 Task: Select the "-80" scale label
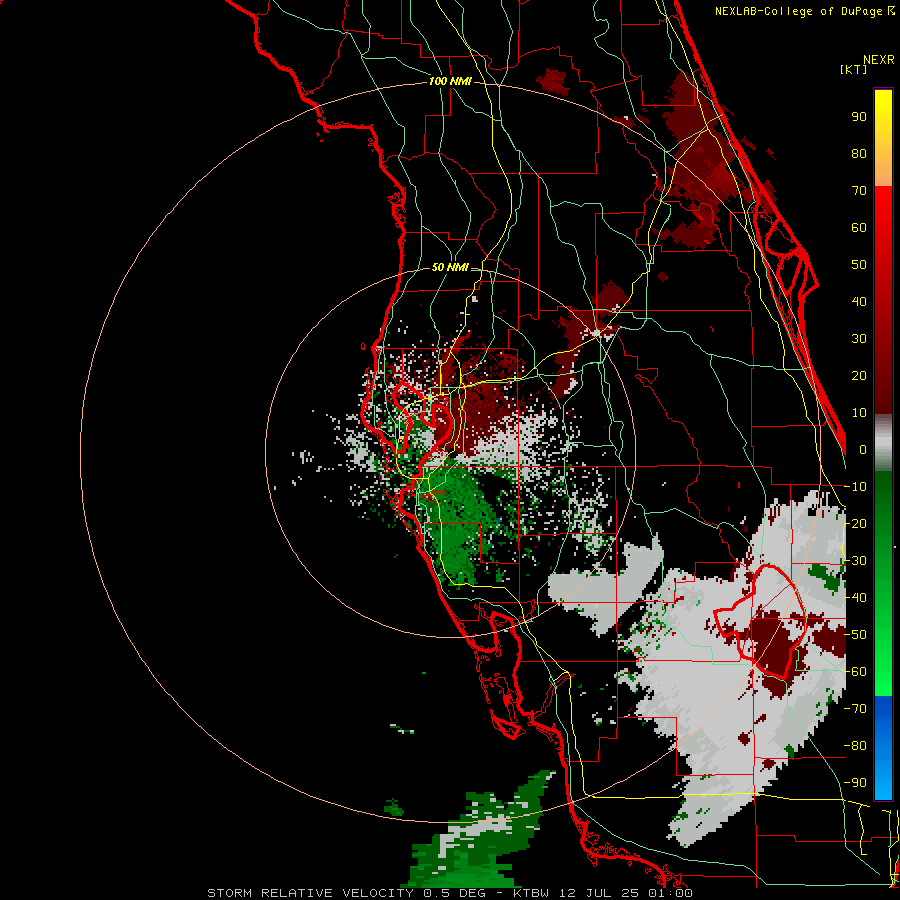pos(855,746)
